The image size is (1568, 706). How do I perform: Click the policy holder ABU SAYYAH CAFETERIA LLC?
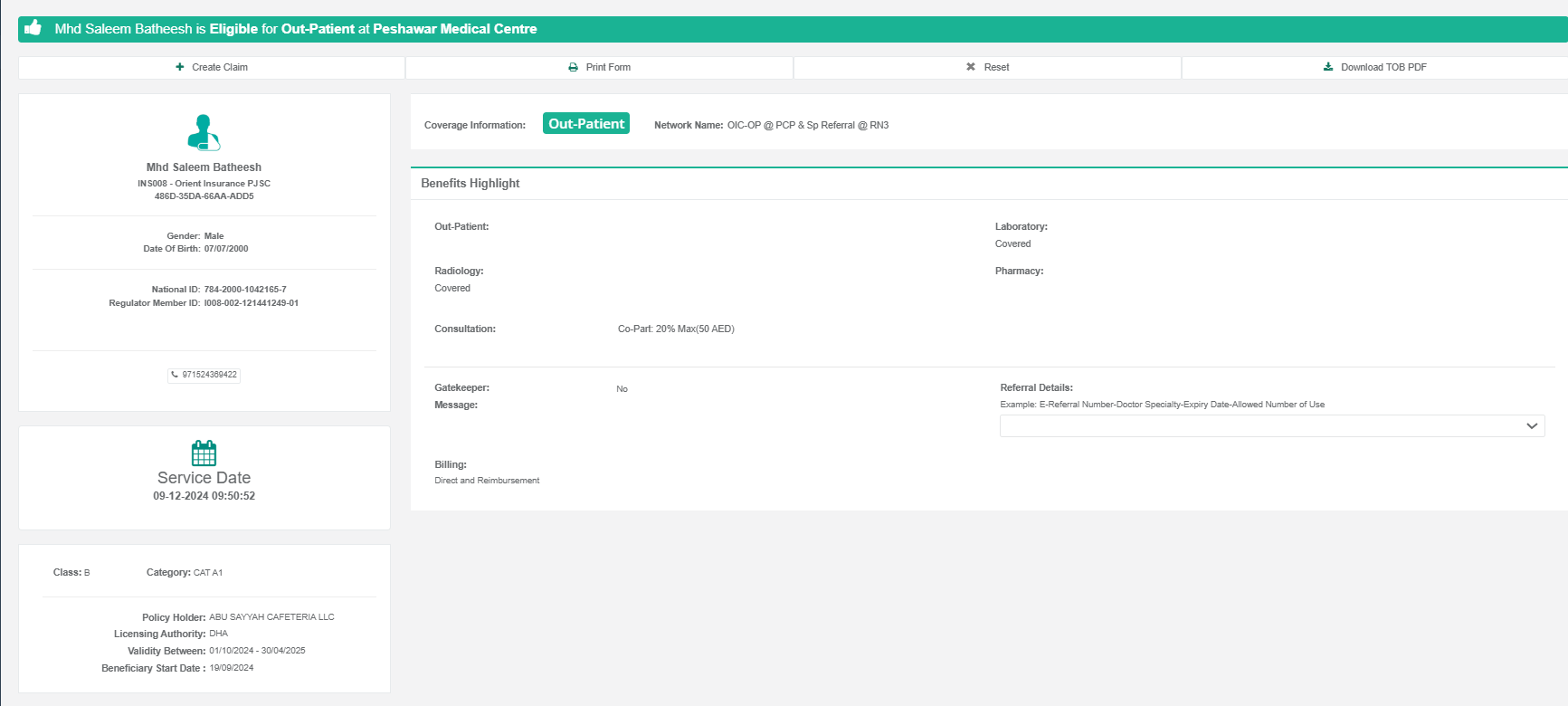271,617
